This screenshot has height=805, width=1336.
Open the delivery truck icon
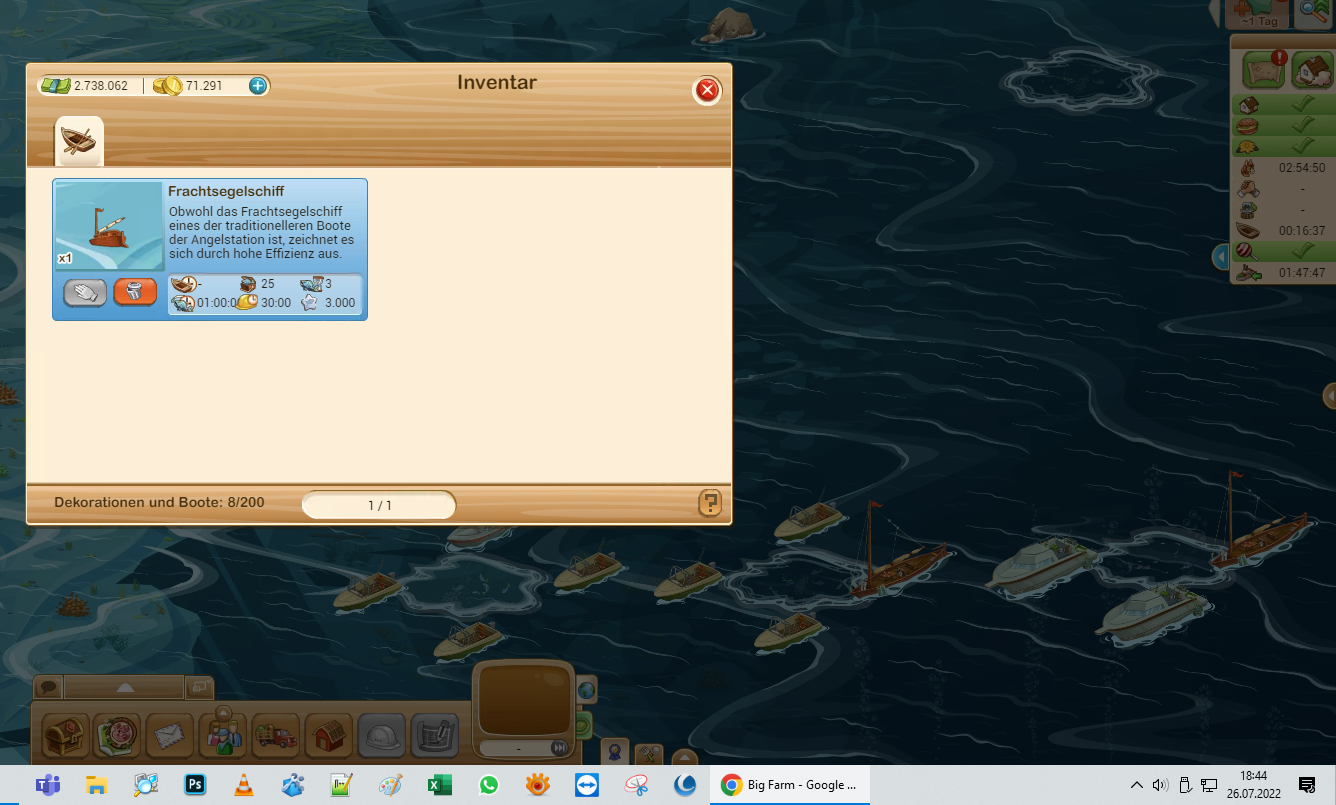click(x=275, y=737)
